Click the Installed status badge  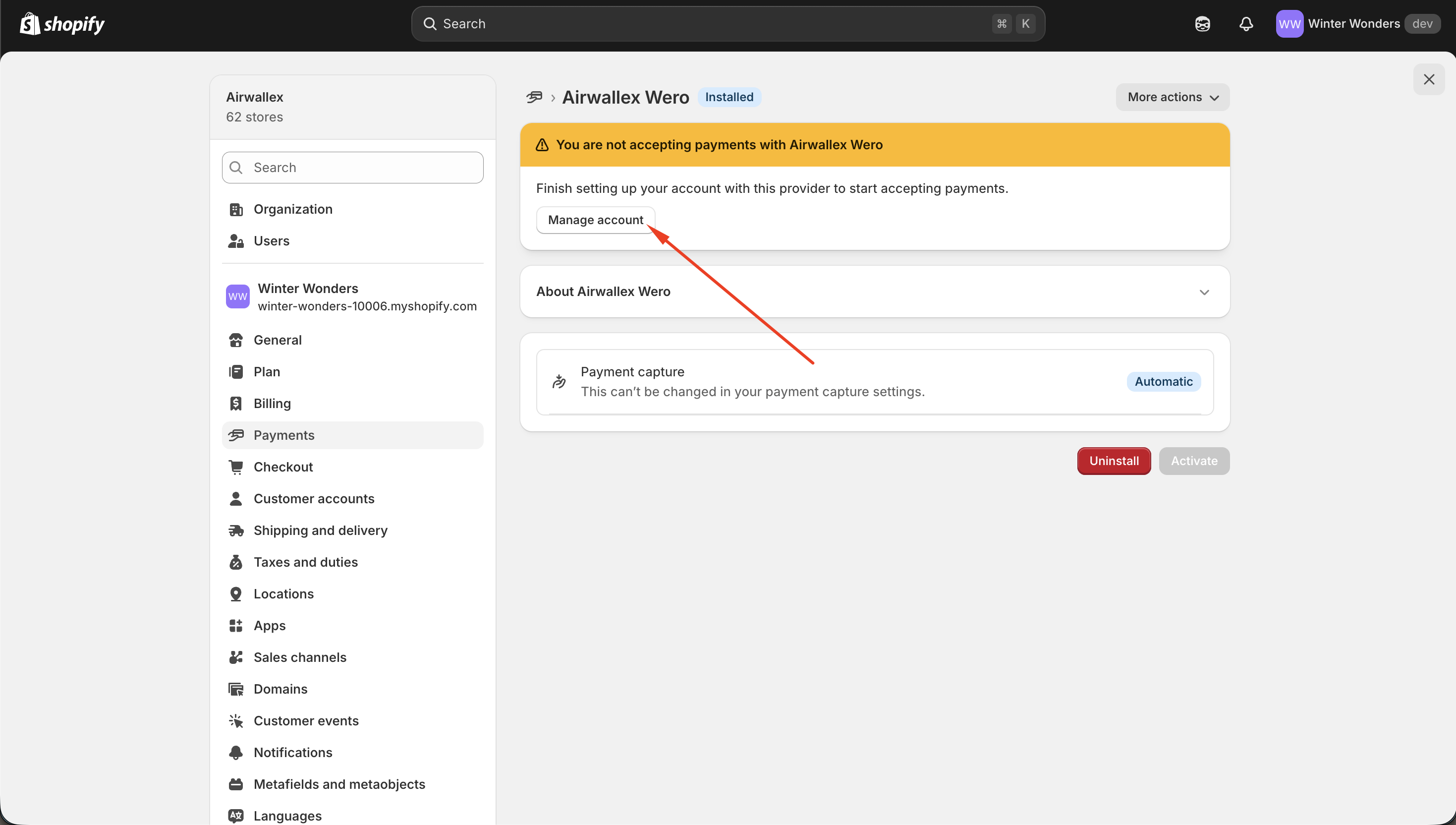729,98
